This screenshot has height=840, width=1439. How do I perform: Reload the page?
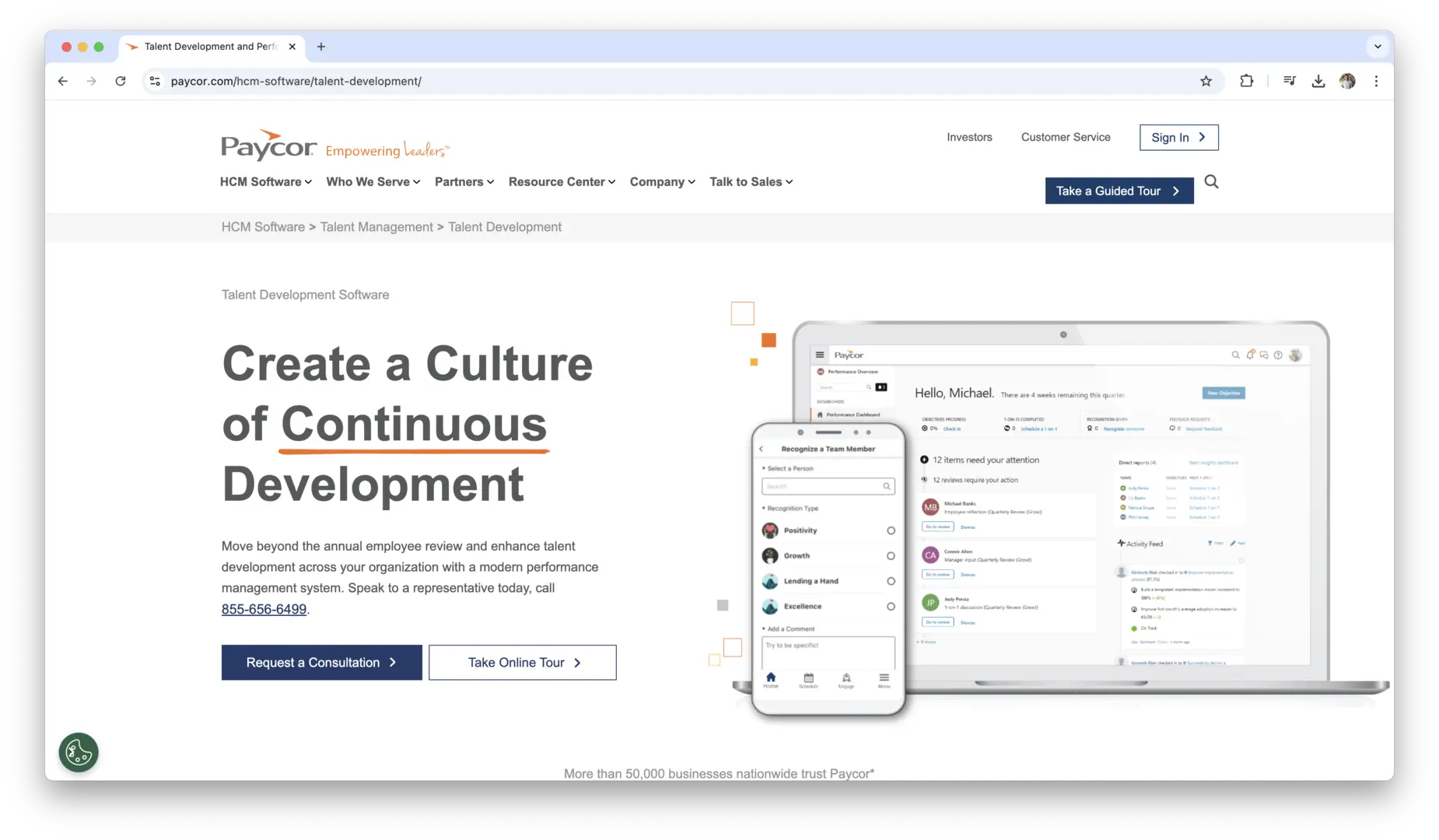(121, 81)
